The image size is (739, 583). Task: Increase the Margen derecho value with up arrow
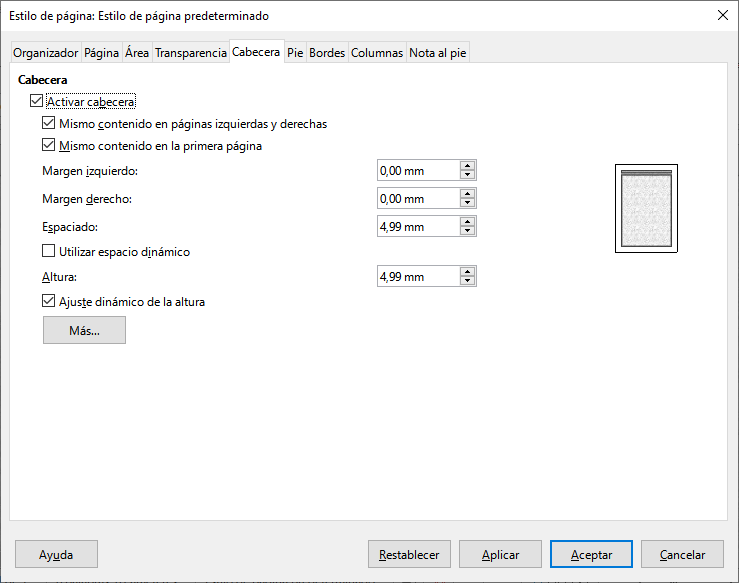pyautogui.click(x=467, y=194)
